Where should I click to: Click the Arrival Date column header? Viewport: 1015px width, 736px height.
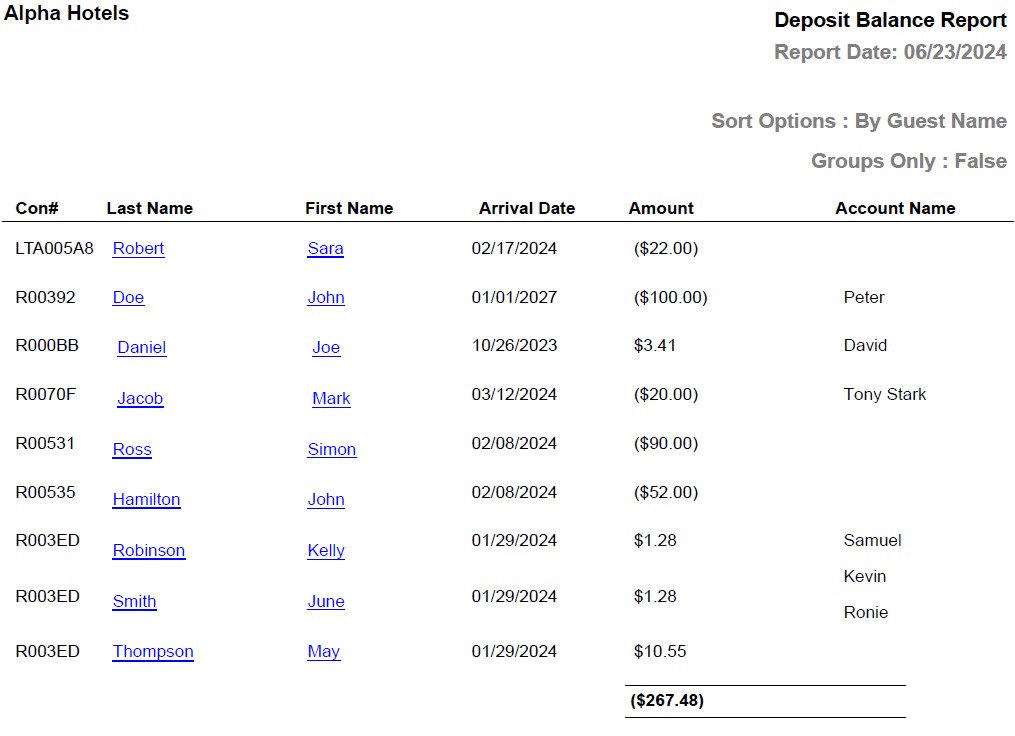[527, 208]
